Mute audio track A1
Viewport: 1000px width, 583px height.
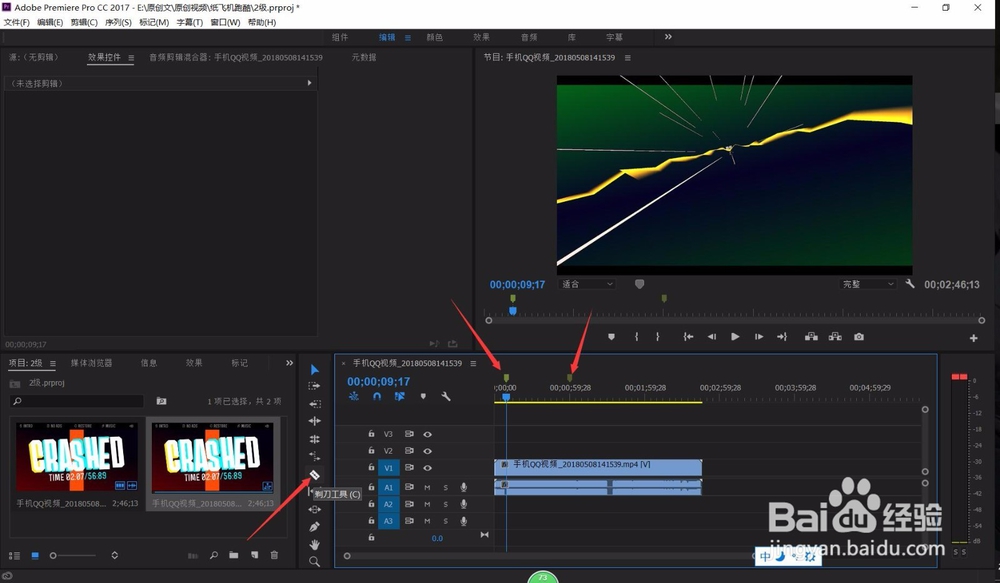pos(427,487)
